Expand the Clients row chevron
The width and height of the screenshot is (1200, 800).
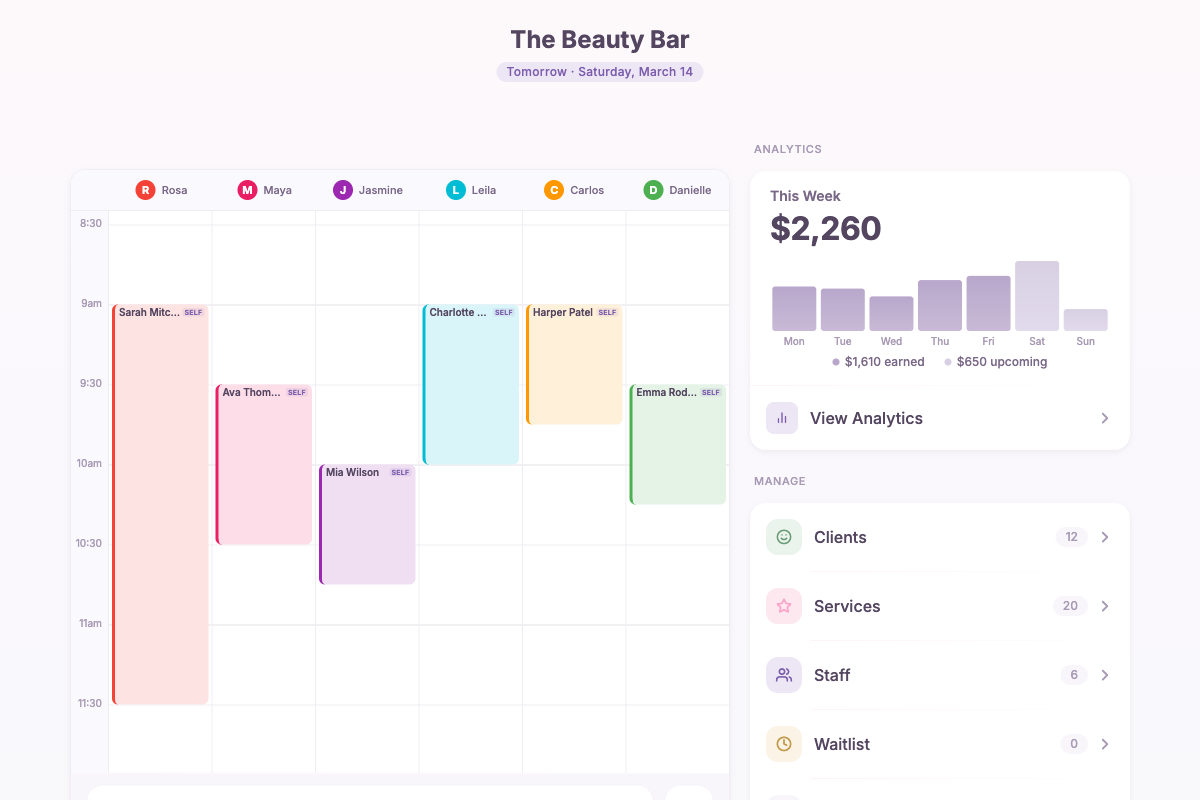tap(1104, 537)
